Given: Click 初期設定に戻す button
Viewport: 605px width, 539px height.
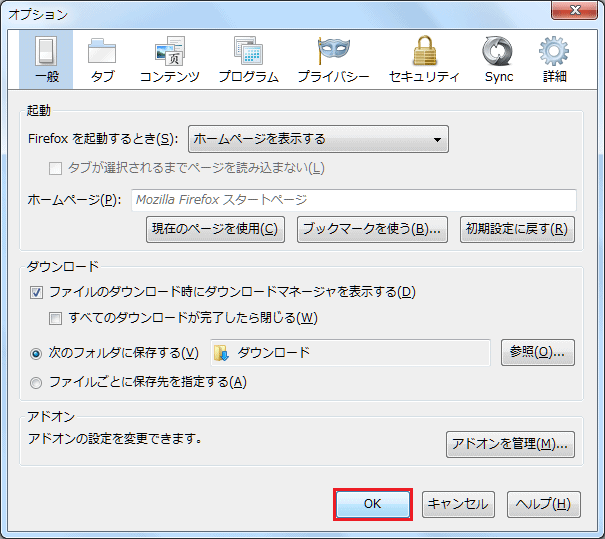Looking at the screenshot, I should (517, 229).
